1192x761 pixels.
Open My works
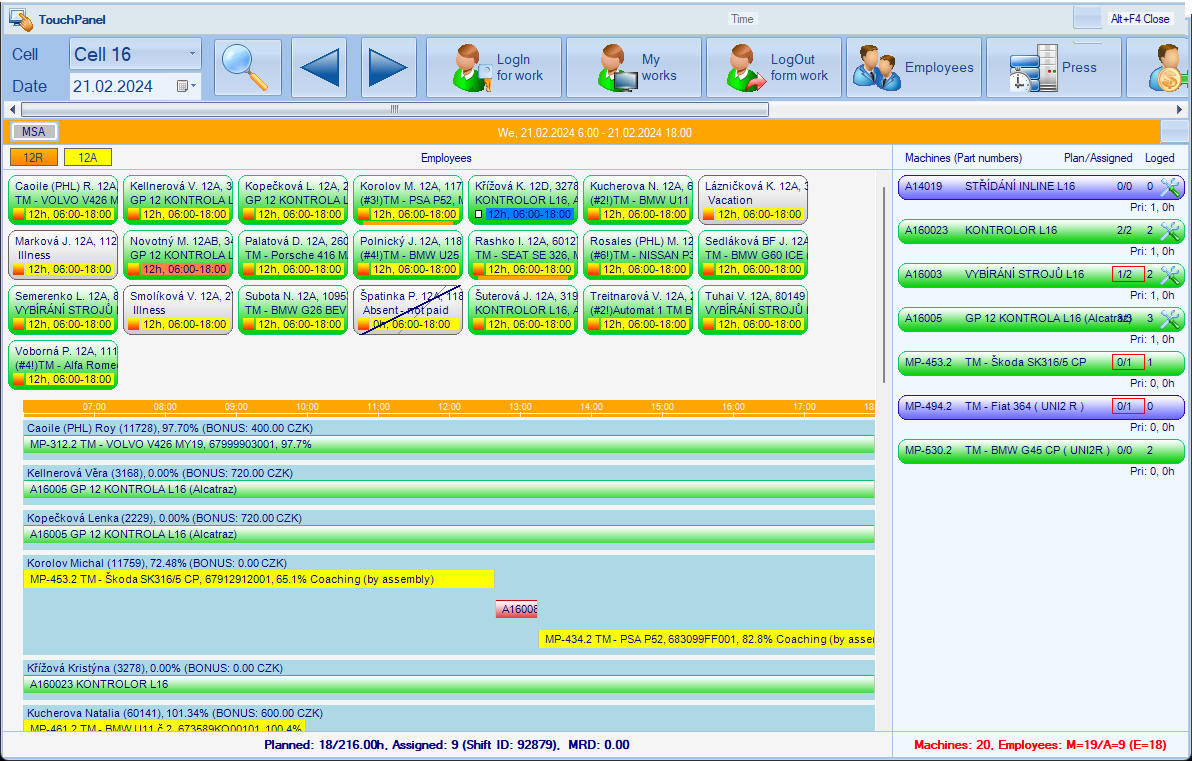point(634,68)
